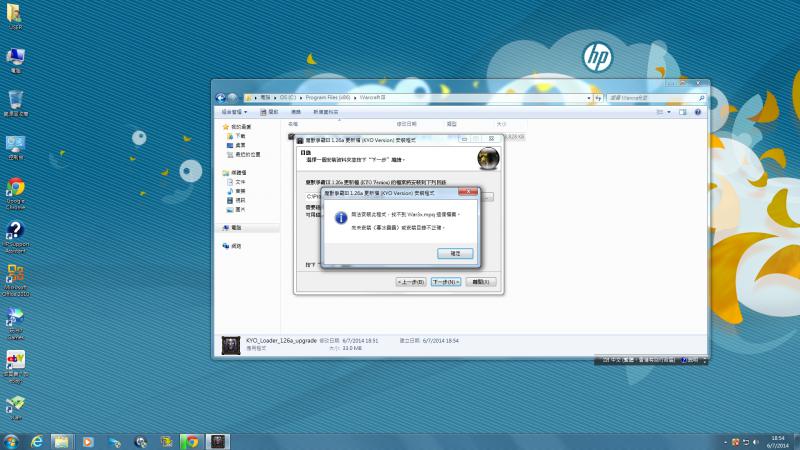This screenshot has height=450, width=800.
Task: Select Program Files (x86) in address breadcrumb
Action: click(x=329, y=98)
